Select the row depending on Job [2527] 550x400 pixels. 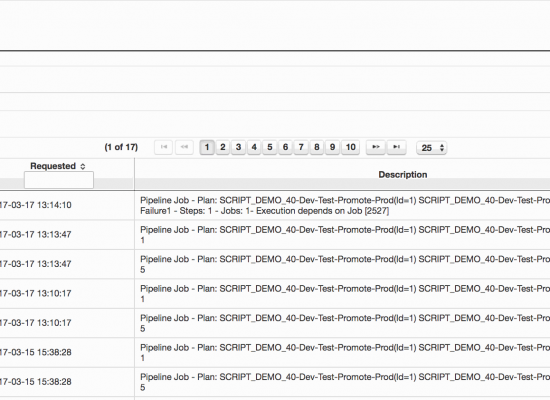(x=275, y=206)
